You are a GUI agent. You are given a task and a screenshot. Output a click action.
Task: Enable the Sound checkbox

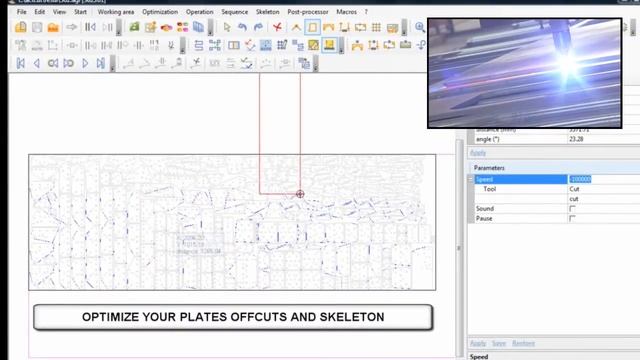coord(572,209)
